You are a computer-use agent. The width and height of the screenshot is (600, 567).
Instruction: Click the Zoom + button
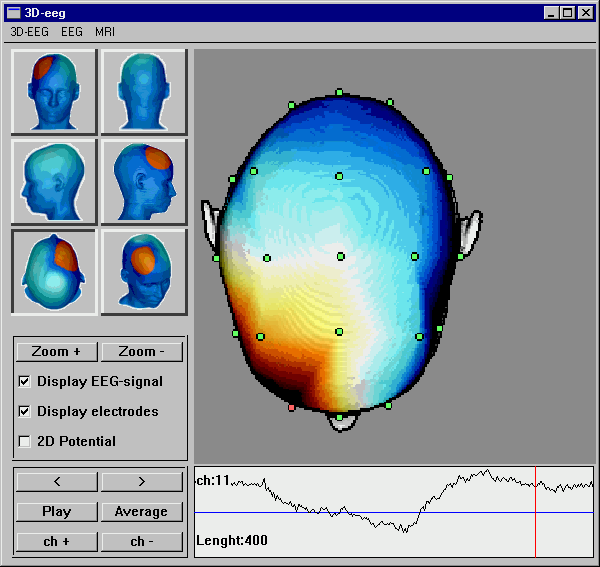point(56,351)
